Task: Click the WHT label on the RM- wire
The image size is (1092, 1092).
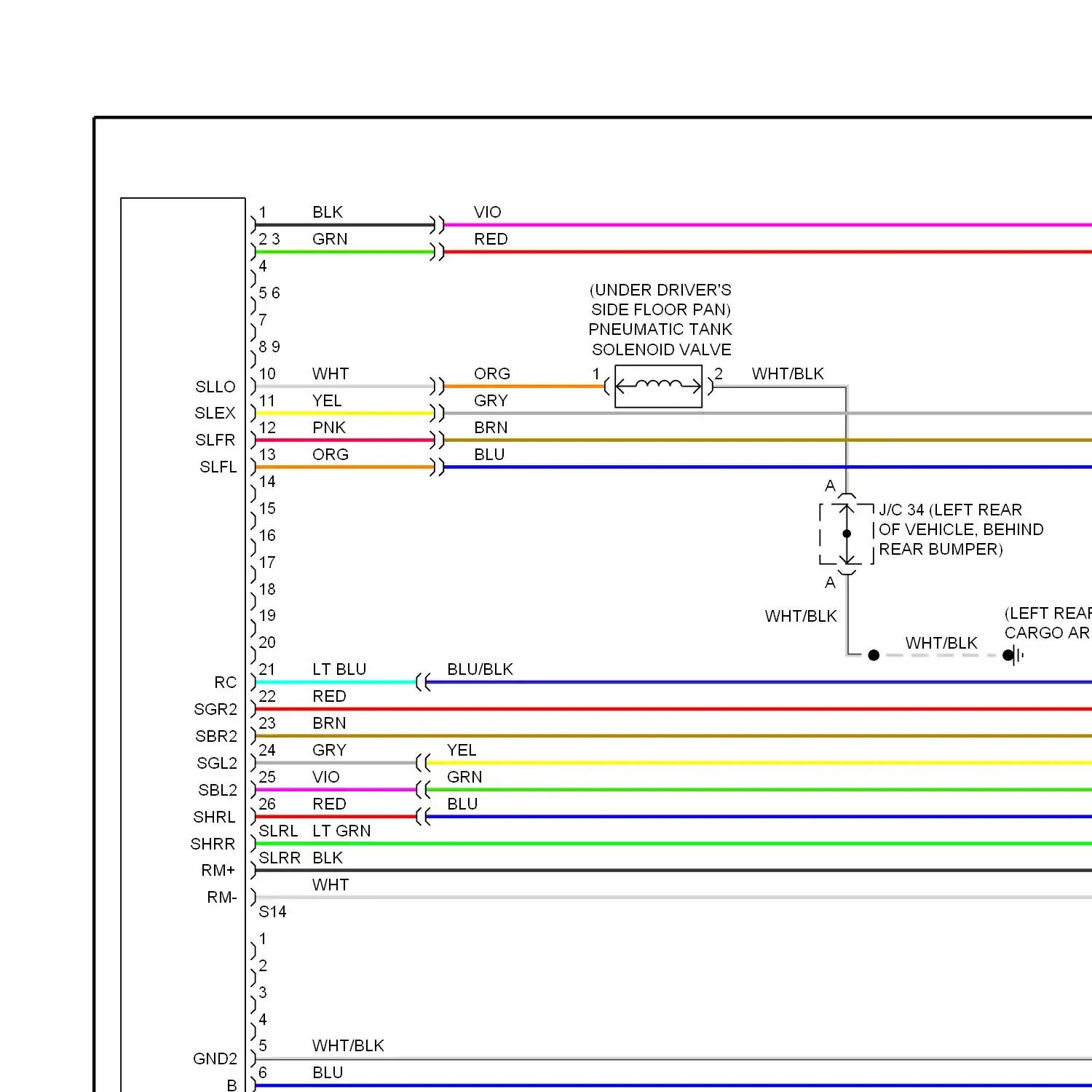Action: (x=331, y=885)
